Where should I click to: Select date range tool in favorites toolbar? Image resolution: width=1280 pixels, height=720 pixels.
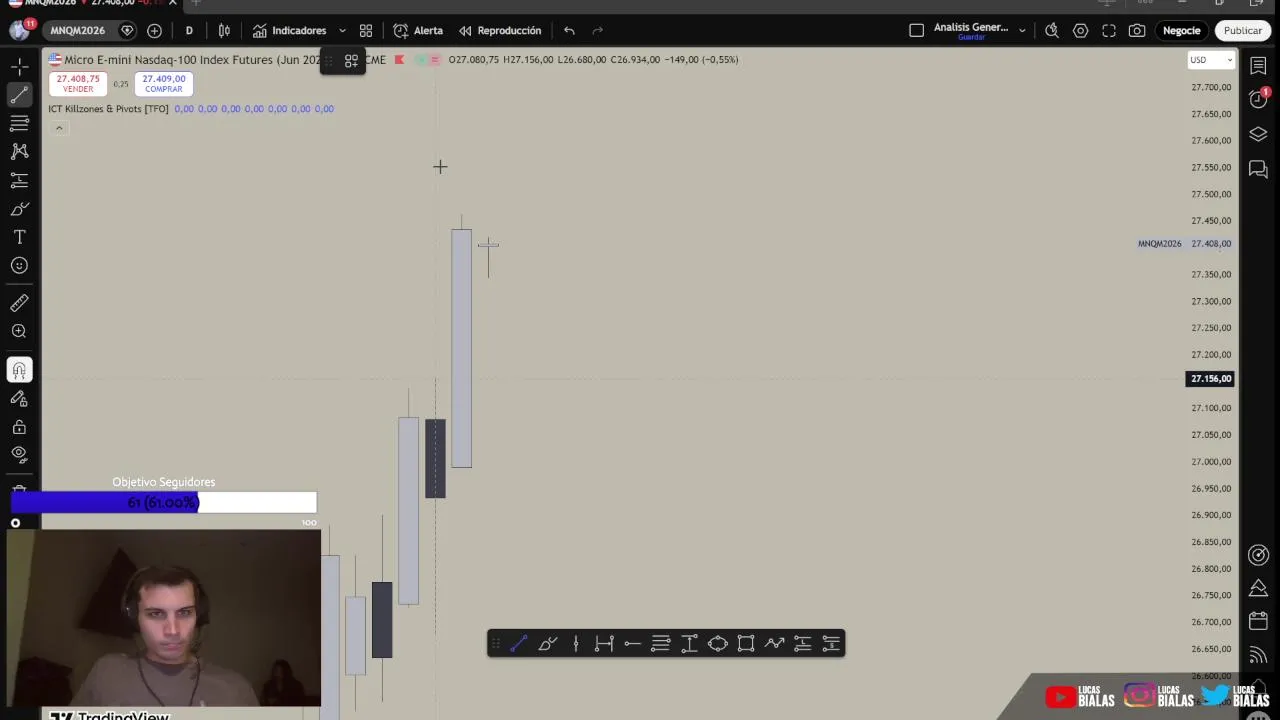coord(604,644)
